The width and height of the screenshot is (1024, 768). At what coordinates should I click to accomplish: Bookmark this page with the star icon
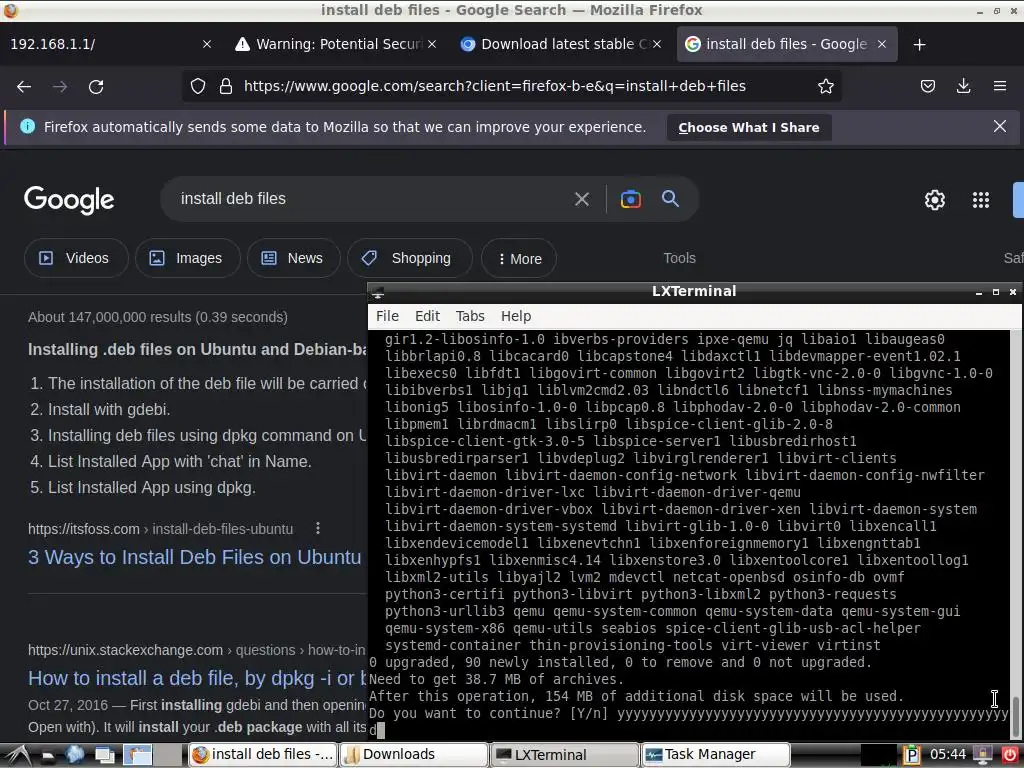click(x=825, y=86)
